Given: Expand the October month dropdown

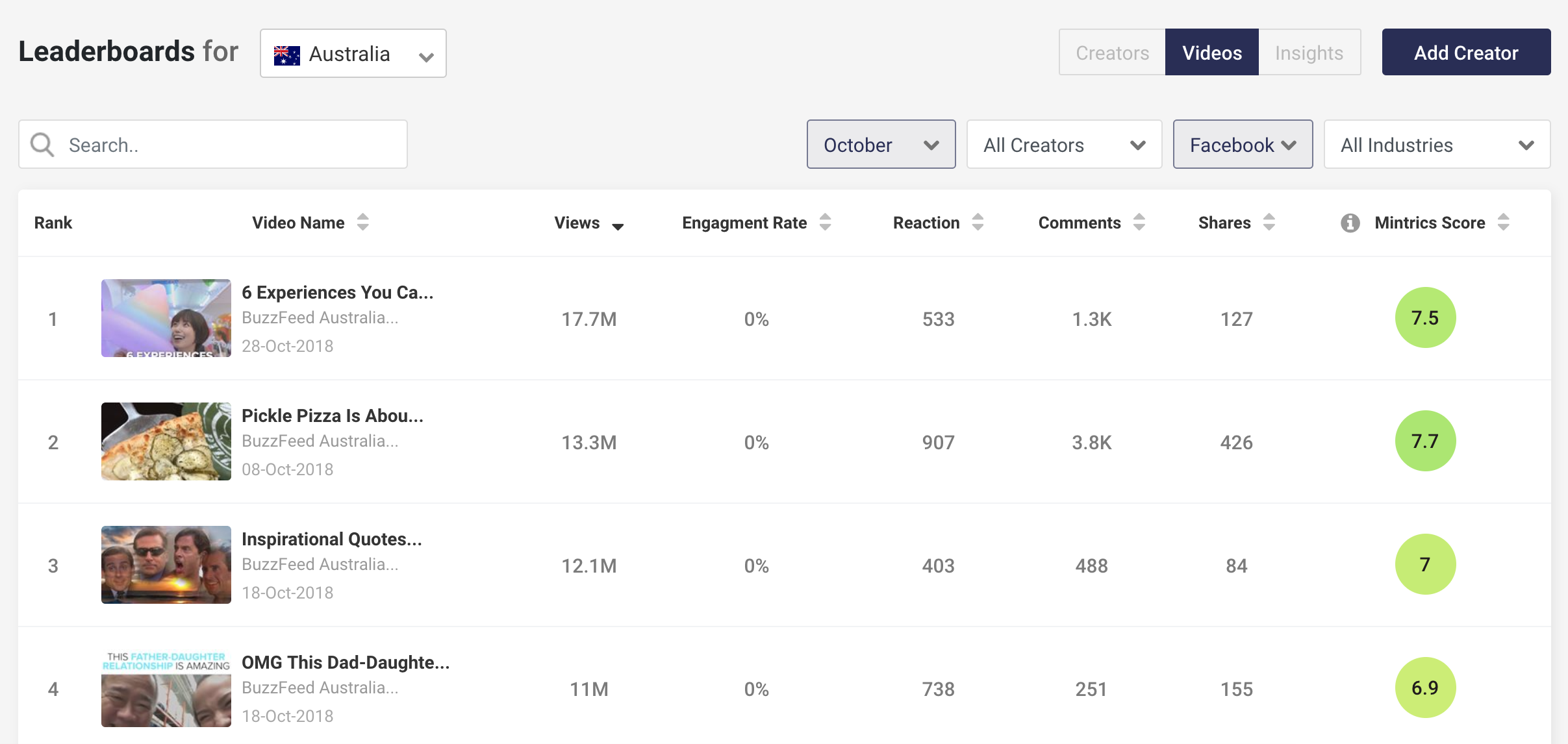Looking at the screenshot, I should click(x=881, y=144).
